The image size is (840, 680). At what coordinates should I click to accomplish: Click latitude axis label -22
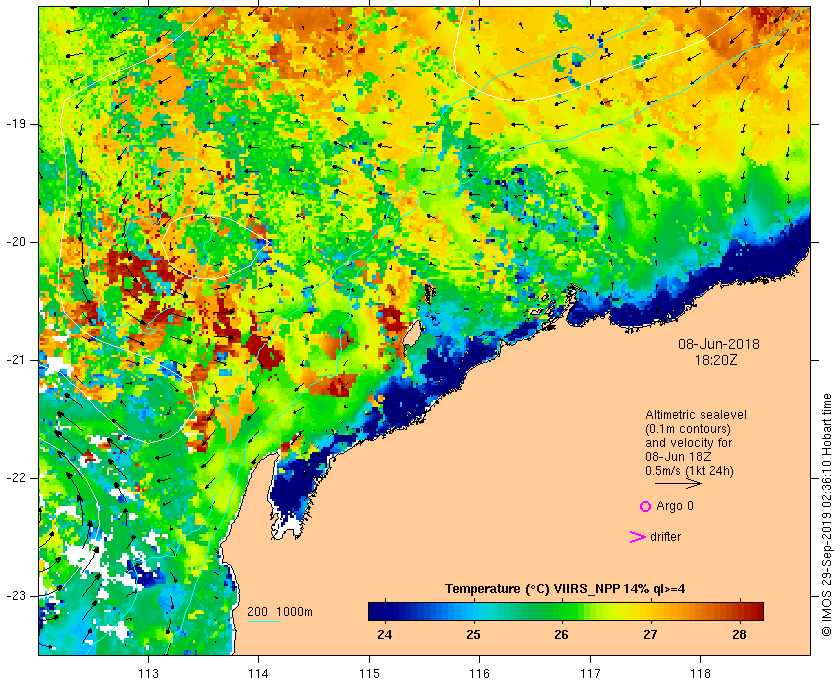(16, 478)
